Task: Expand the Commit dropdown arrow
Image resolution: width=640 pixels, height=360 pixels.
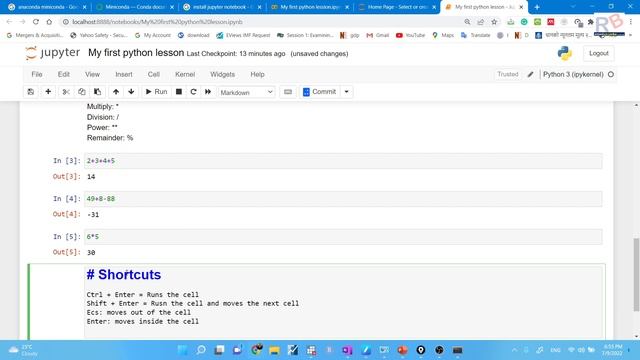Action: 347,92
